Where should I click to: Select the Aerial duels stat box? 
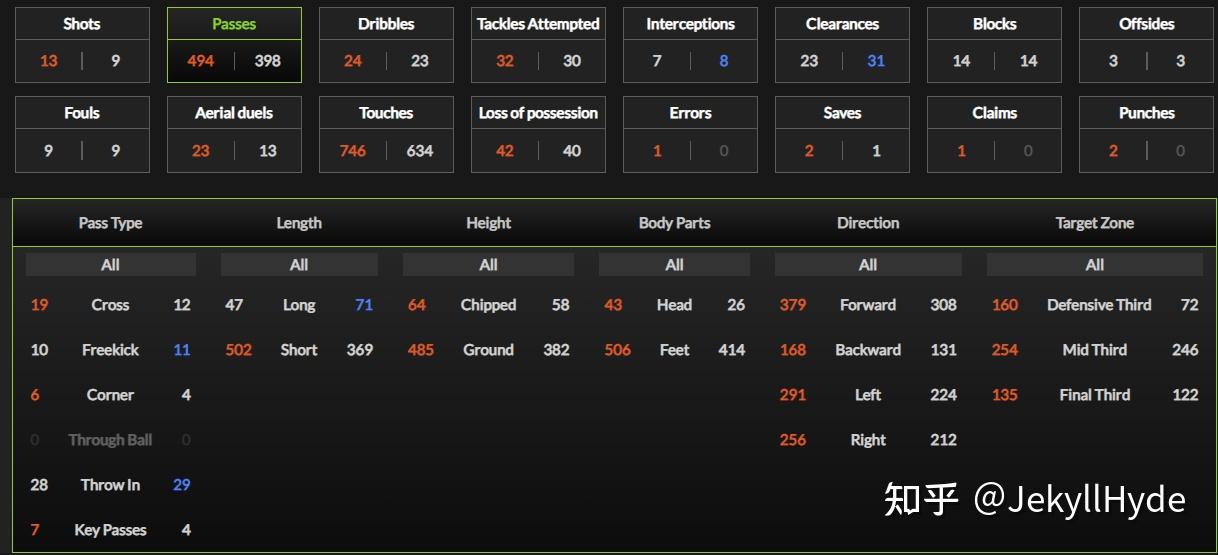[x=234, y=134]
